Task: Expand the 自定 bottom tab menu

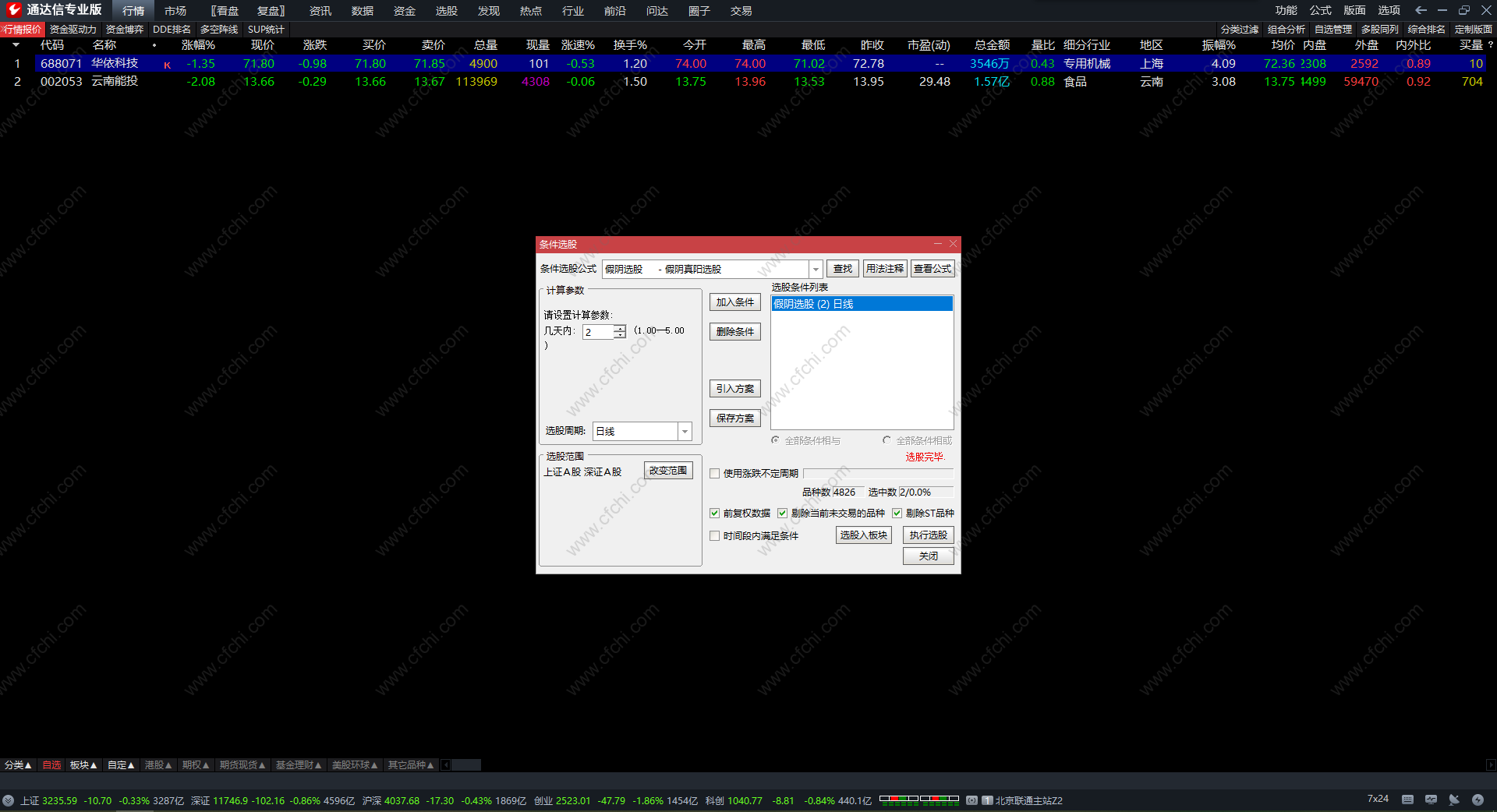Action: tap(121, 765)
